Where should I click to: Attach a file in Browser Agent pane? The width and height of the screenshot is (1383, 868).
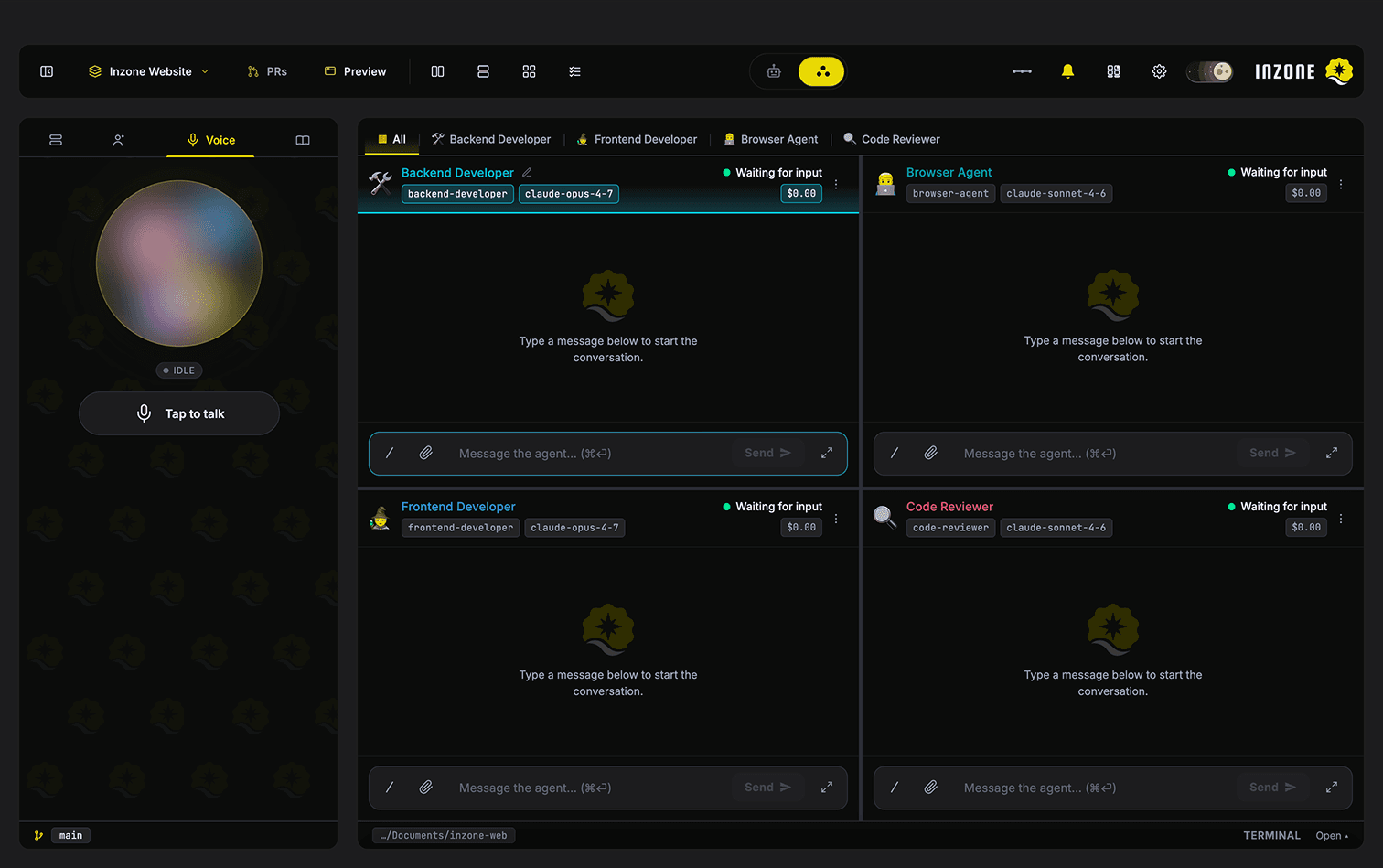931,453
